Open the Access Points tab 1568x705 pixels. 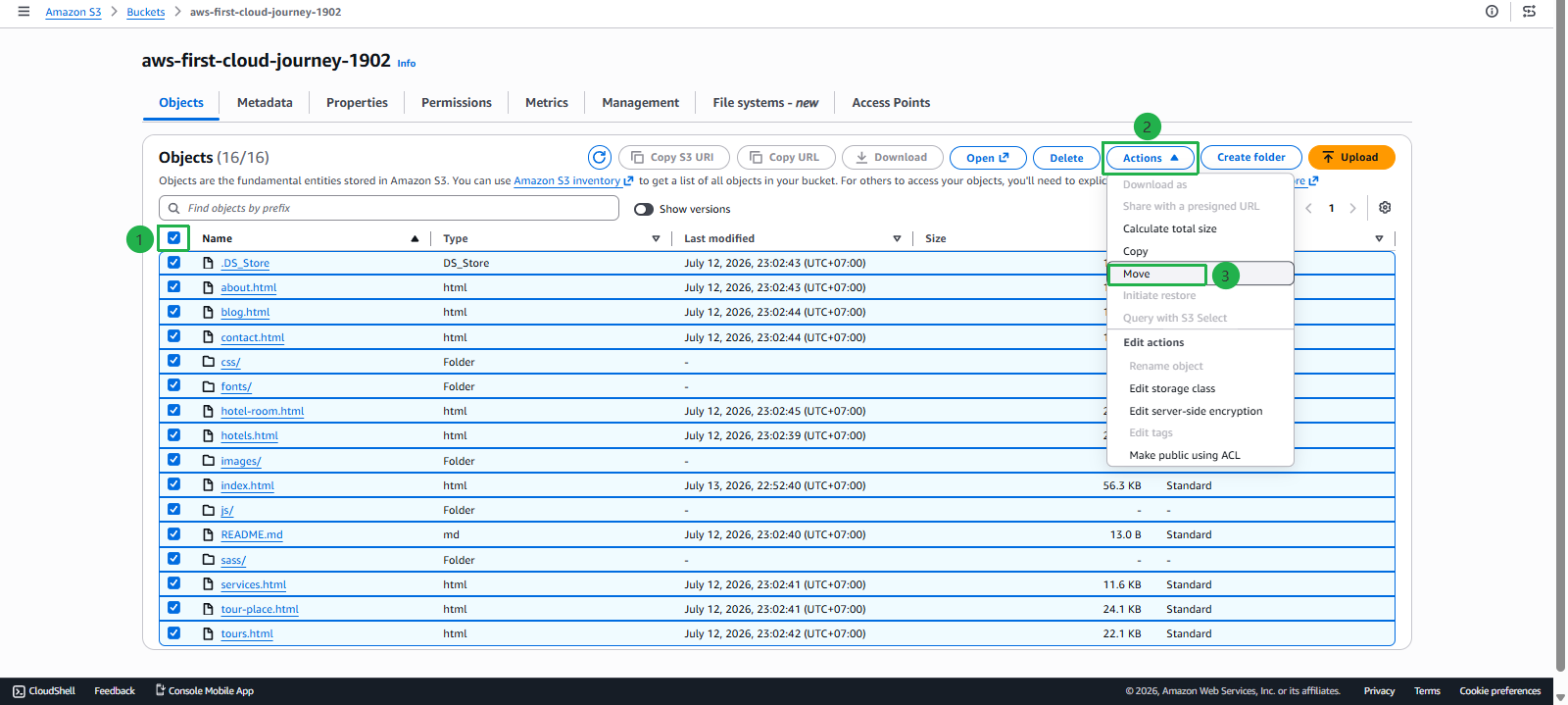[891, 103]
